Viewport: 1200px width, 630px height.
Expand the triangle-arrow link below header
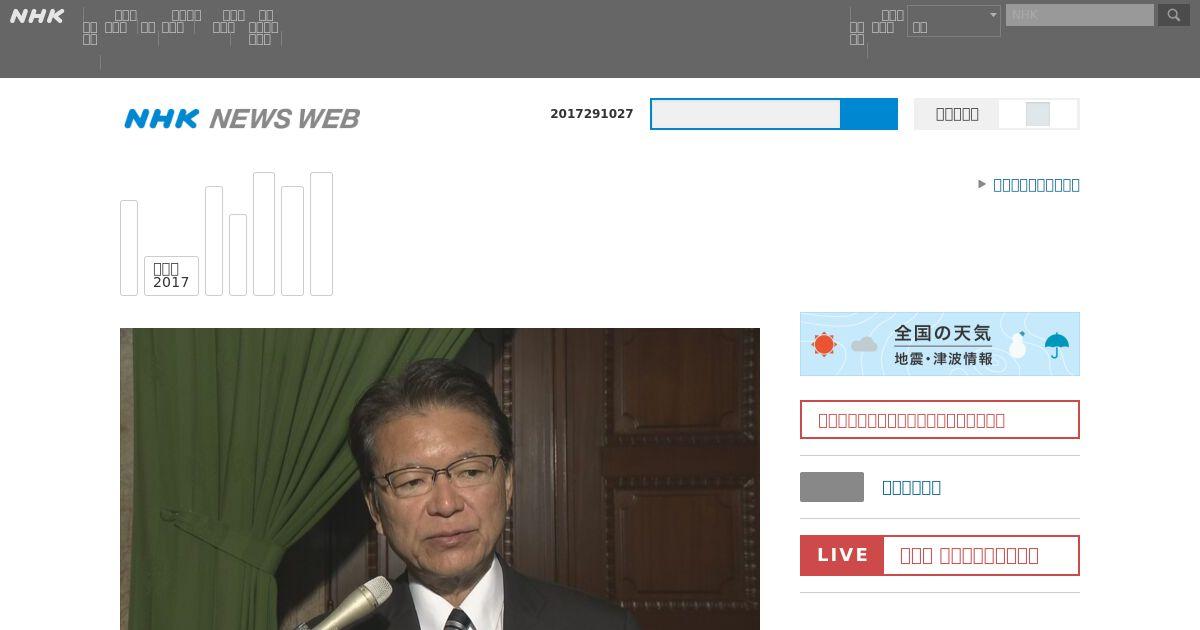pyautogui.click(x=1029, y=184)
